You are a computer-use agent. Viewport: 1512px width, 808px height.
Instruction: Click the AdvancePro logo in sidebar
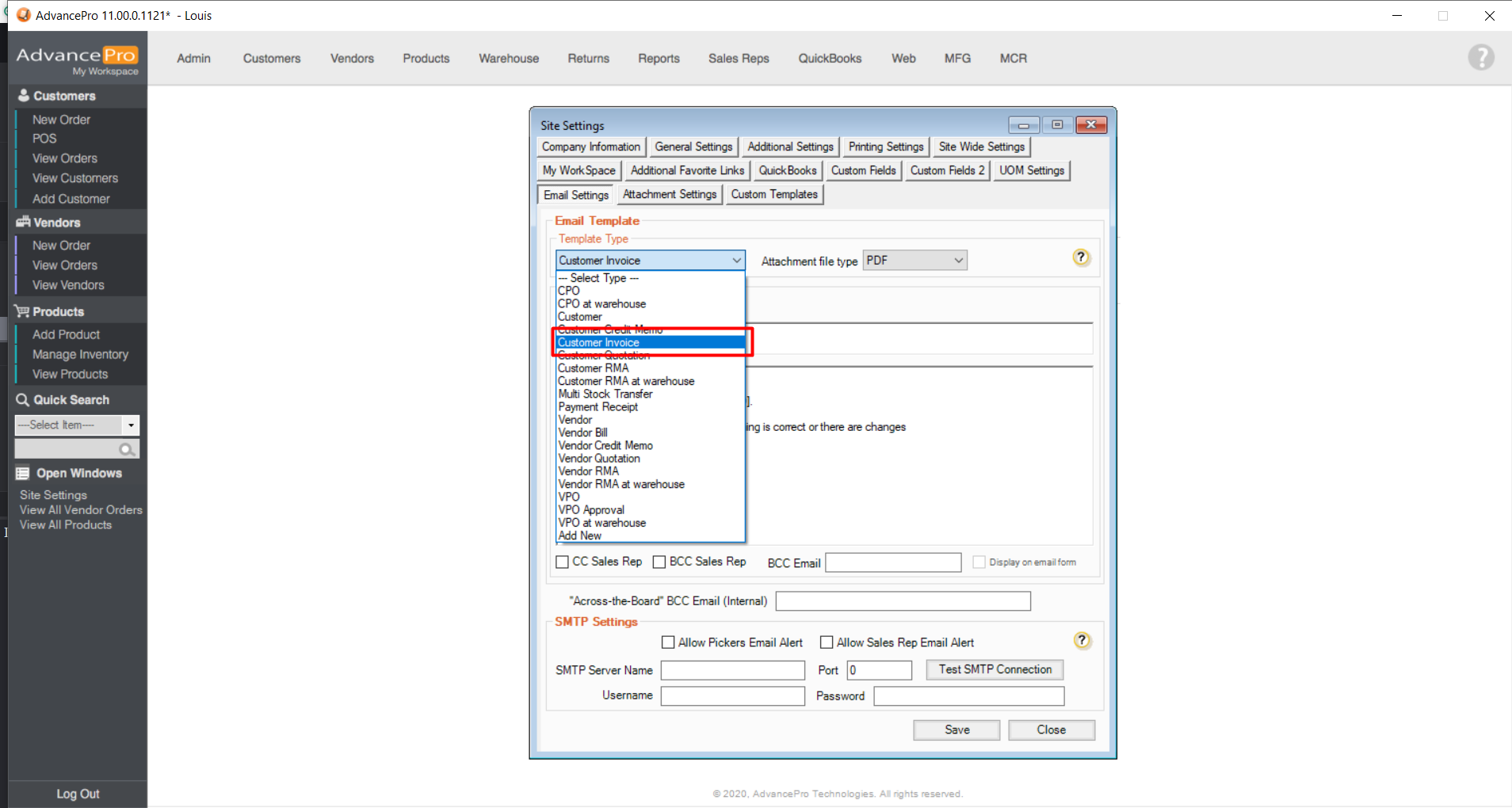click(77, 59)
